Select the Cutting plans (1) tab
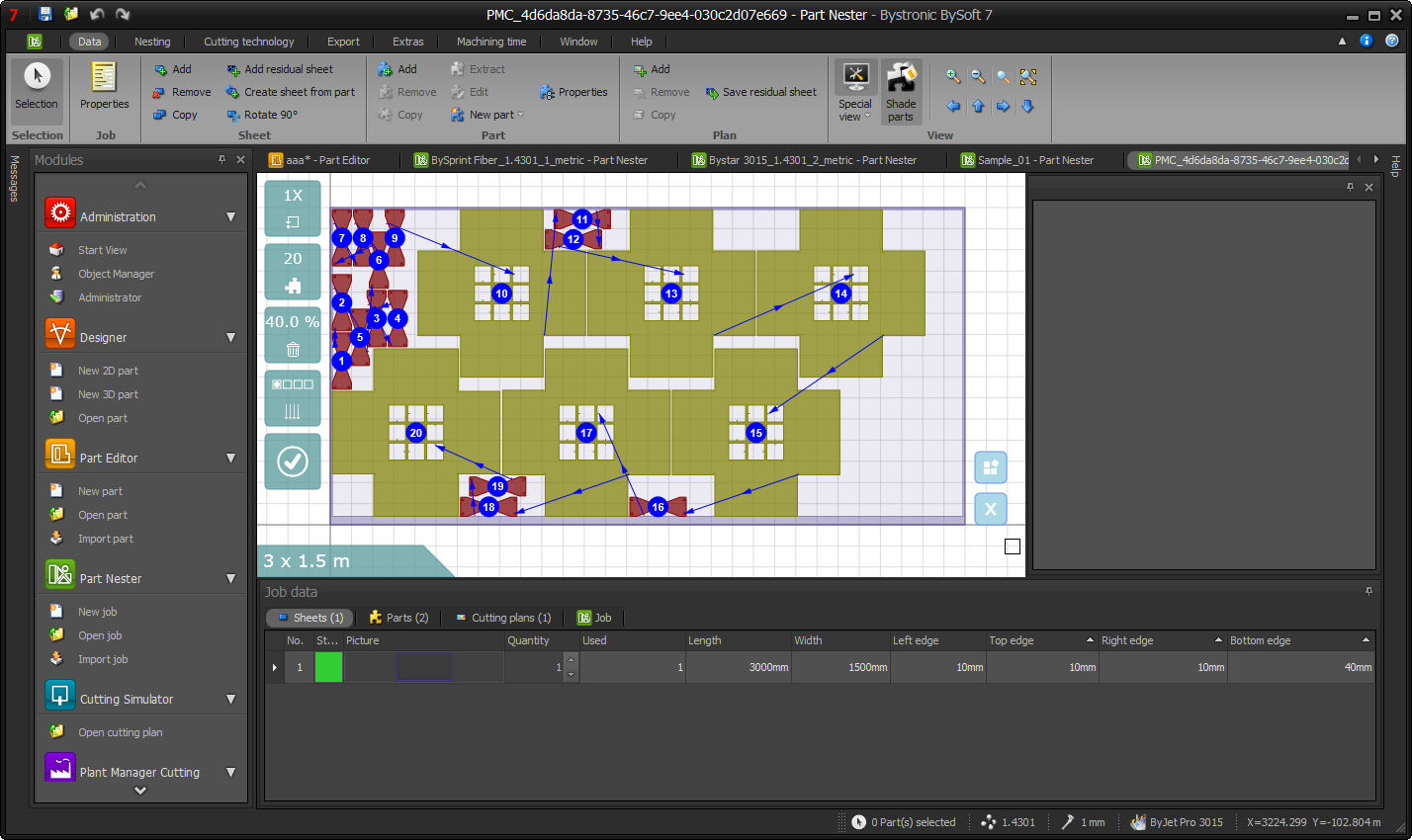The height and width of the screenshot is (840, 1412). click(x=503, y=618)
